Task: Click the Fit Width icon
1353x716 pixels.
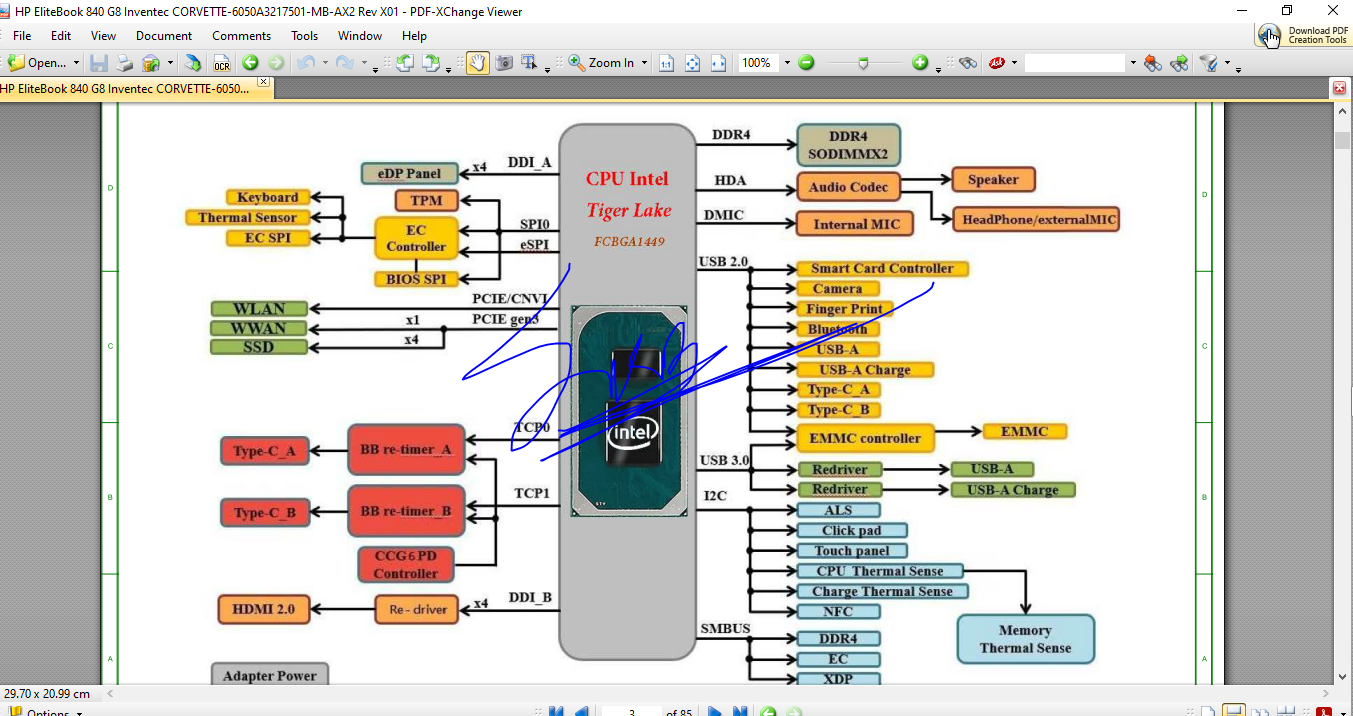Action: coord(718,62)
